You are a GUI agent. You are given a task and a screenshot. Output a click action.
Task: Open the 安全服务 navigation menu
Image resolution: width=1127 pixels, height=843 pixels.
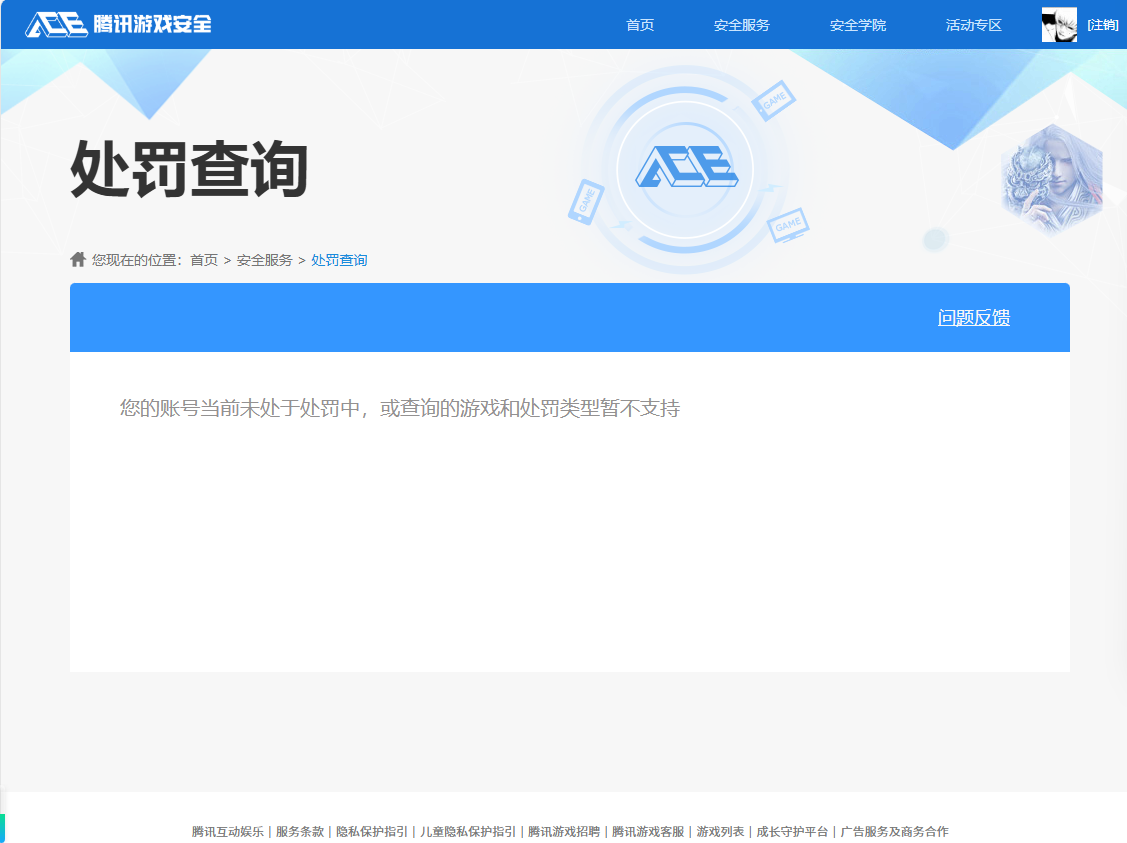(742, 25)
